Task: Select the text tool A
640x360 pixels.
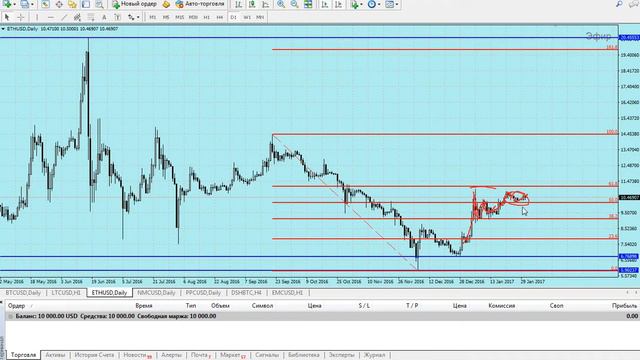Action: (104, 17)
